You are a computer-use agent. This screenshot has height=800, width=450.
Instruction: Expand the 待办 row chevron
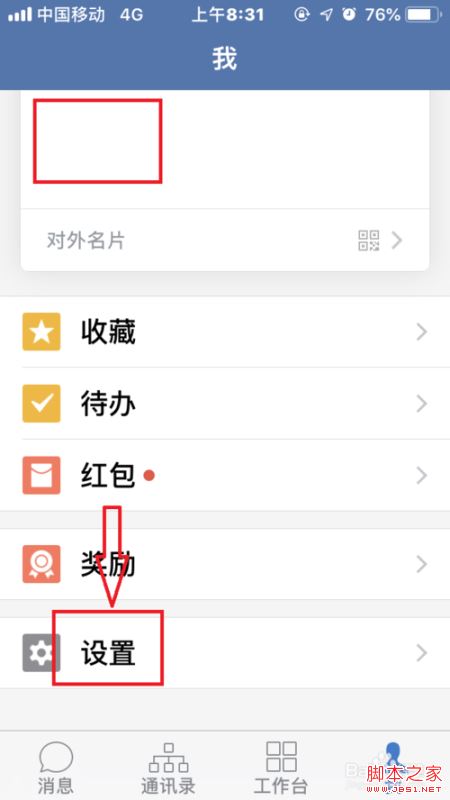[x=421, y=404]
